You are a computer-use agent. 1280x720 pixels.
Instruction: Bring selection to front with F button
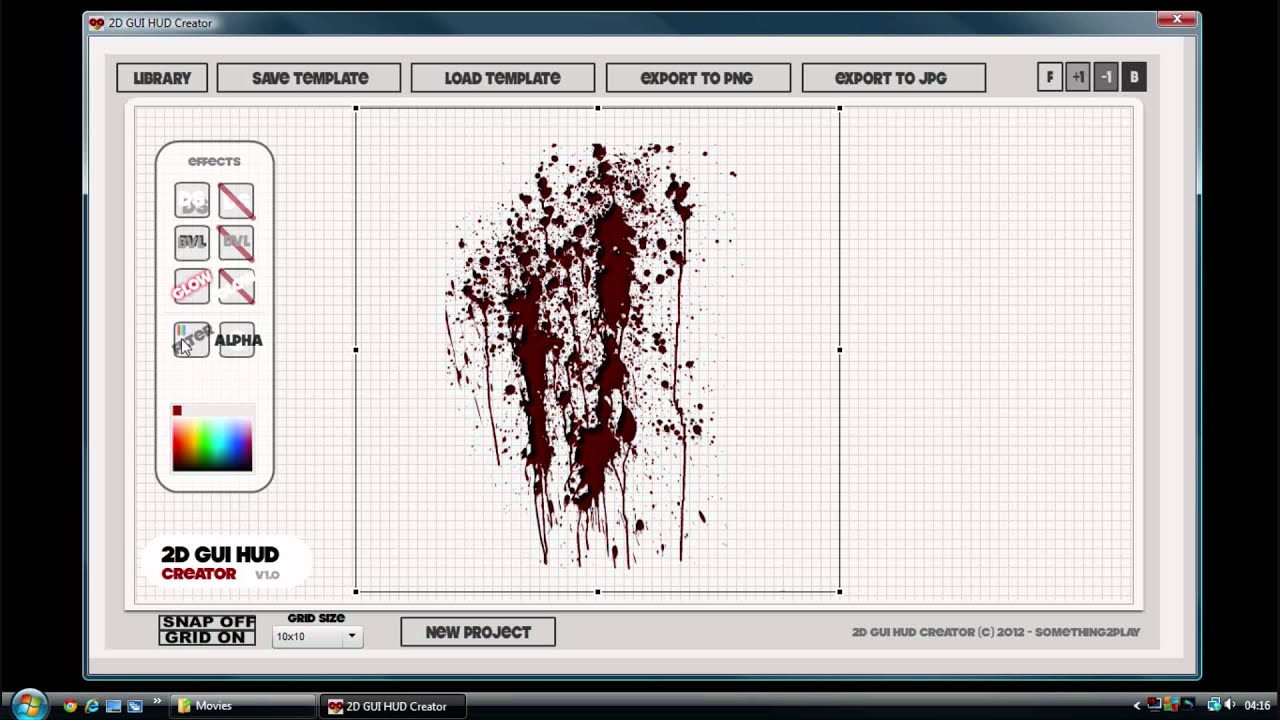pos(1050,77)
